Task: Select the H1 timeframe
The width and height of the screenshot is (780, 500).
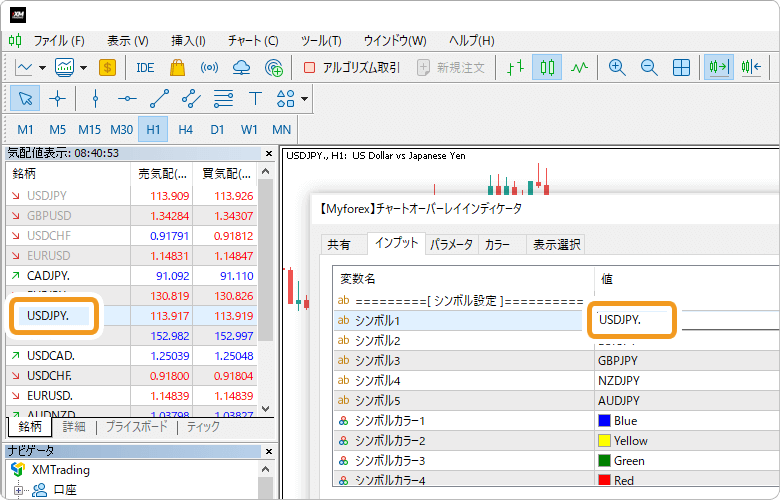Action: coord(153,130)
